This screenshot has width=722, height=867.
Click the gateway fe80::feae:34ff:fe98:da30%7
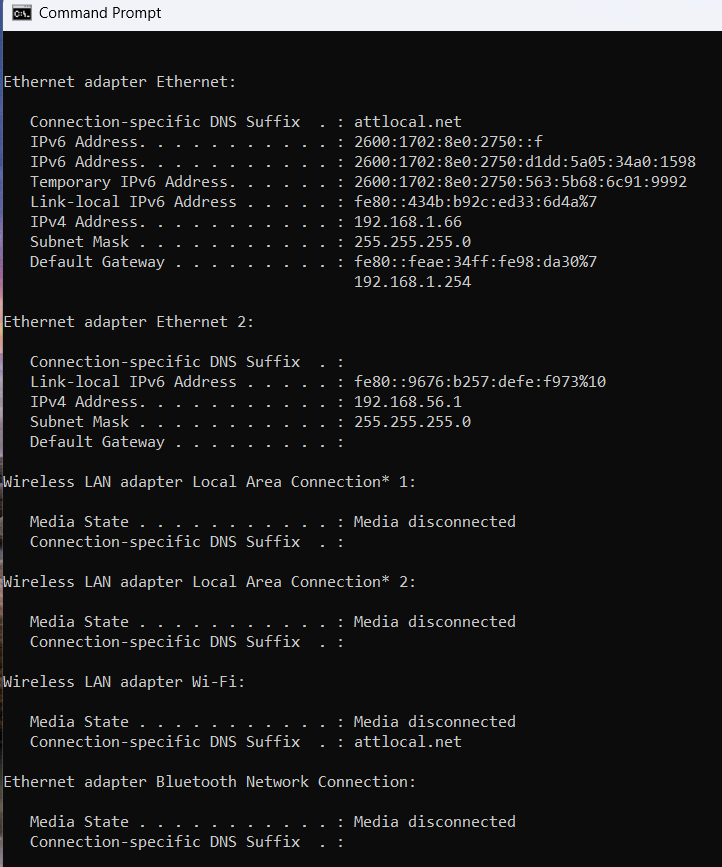click(475, 262)
